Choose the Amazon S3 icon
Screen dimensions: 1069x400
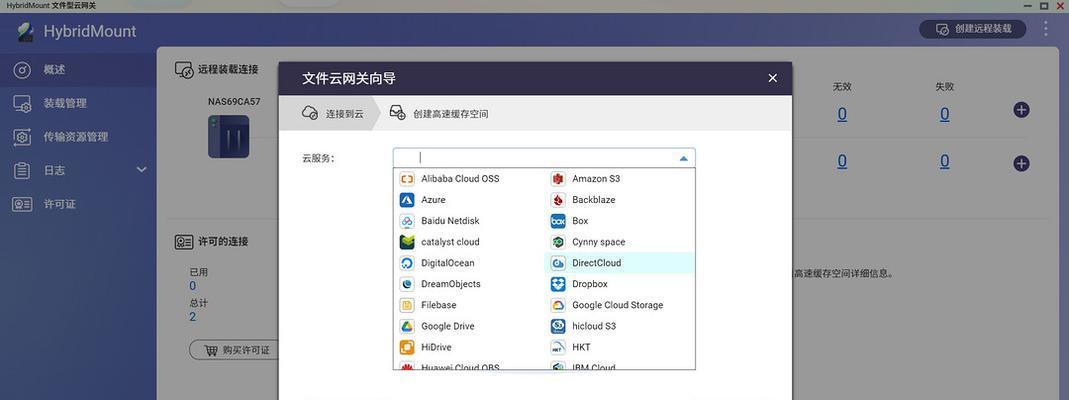558,179
